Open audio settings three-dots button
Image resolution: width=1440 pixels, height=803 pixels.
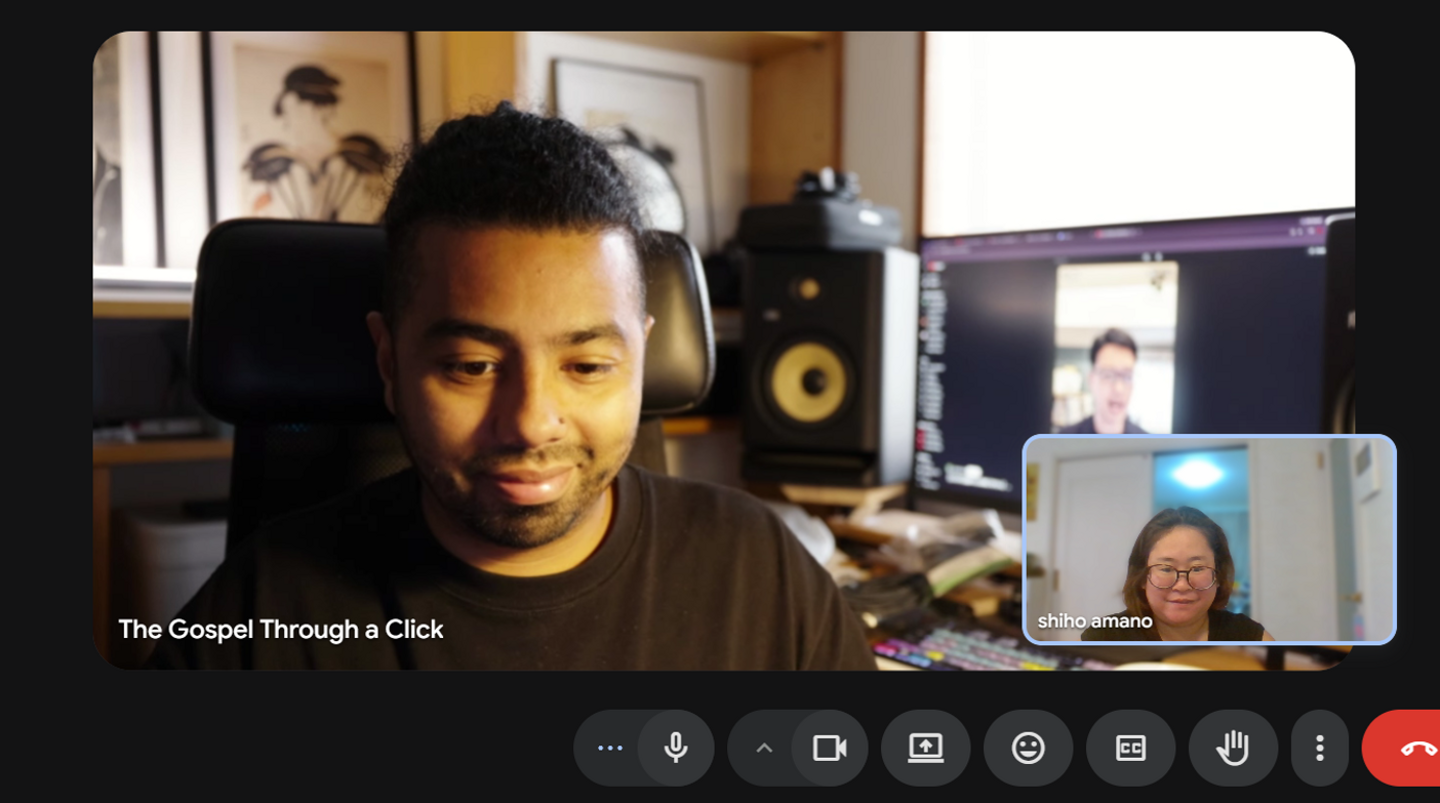click(x=609, y=748)
